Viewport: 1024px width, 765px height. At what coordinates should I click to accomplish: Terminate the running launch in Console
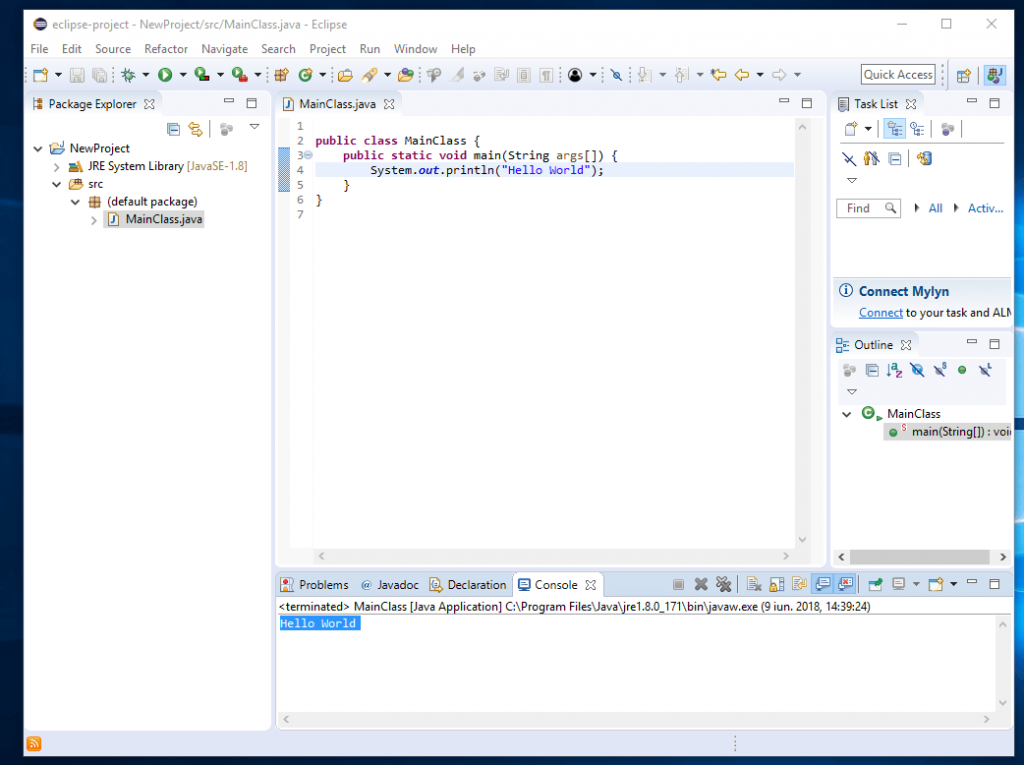tap(677, 584)
